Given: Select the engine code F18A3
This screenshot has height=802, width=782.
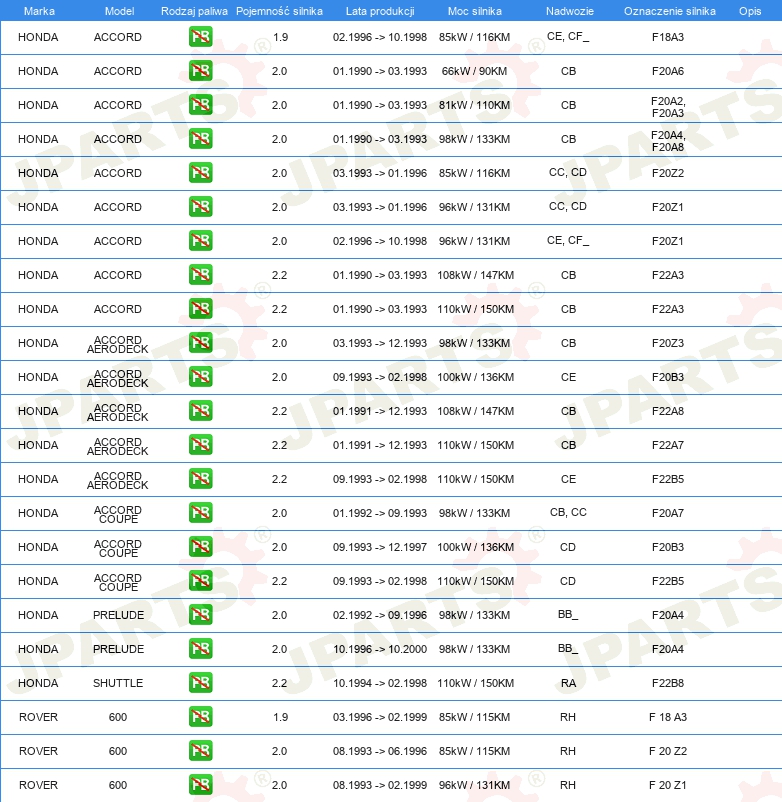Looking at the screenshot, I should 668,37.
